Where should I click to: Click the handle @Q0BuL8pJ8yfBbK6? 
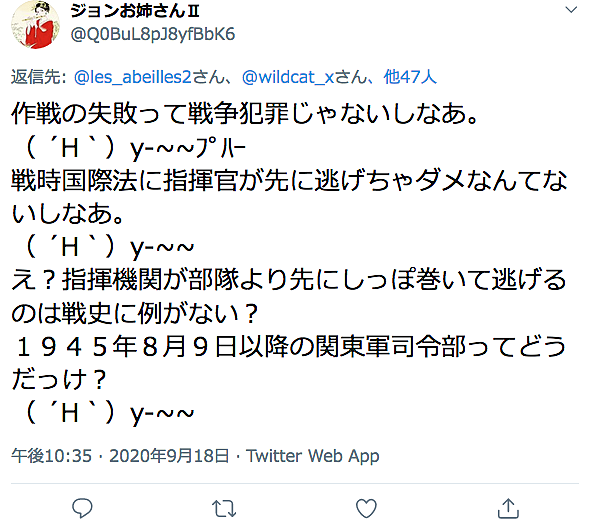pos(153,34)
